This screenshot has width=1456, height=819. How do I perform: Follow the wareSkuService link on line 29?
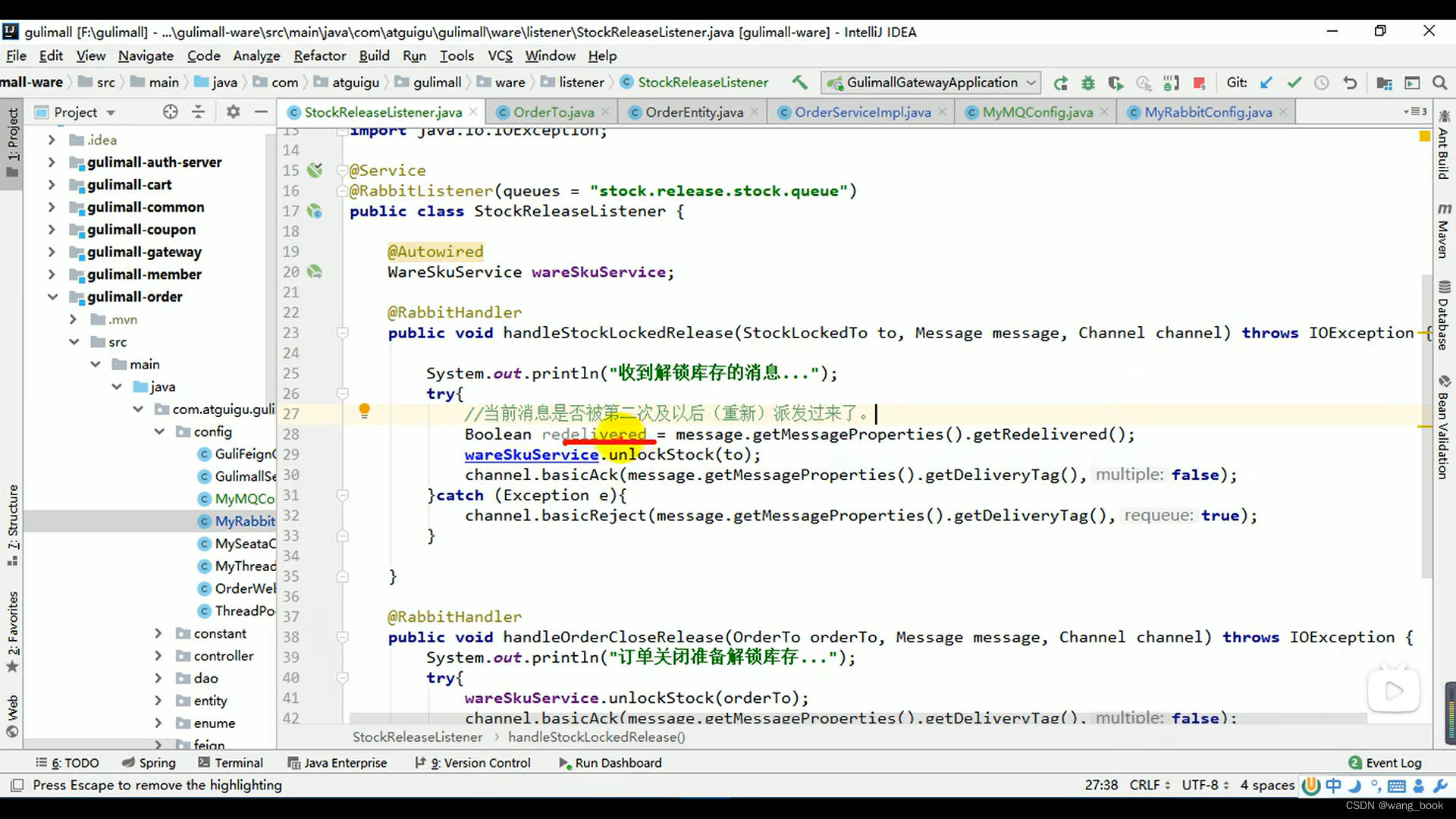tap(531, 455)
